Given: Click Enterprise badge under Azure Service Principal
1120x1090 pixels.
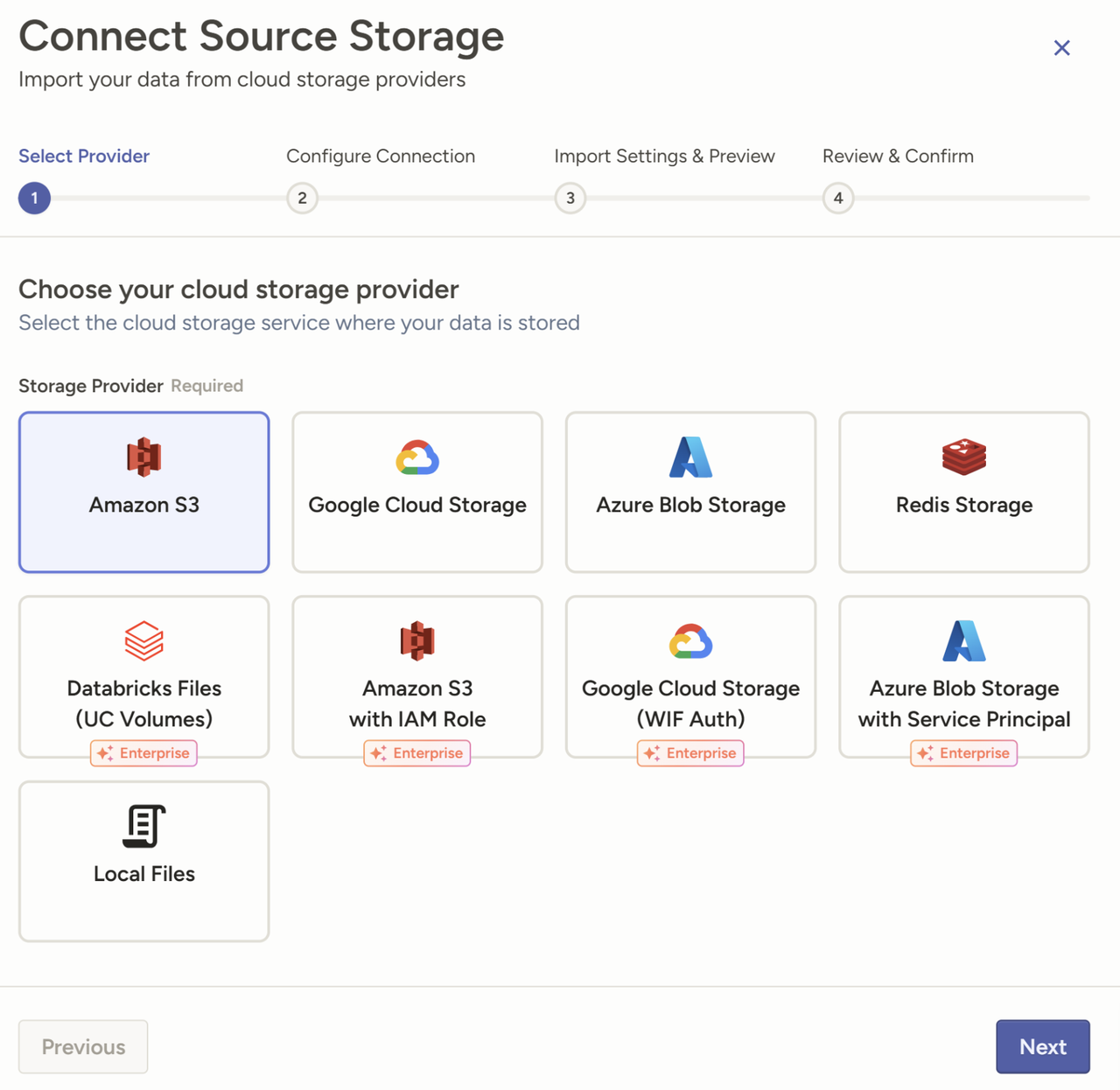Looking at the screenshot, I should pyautogui.click(x=964, y=753).
